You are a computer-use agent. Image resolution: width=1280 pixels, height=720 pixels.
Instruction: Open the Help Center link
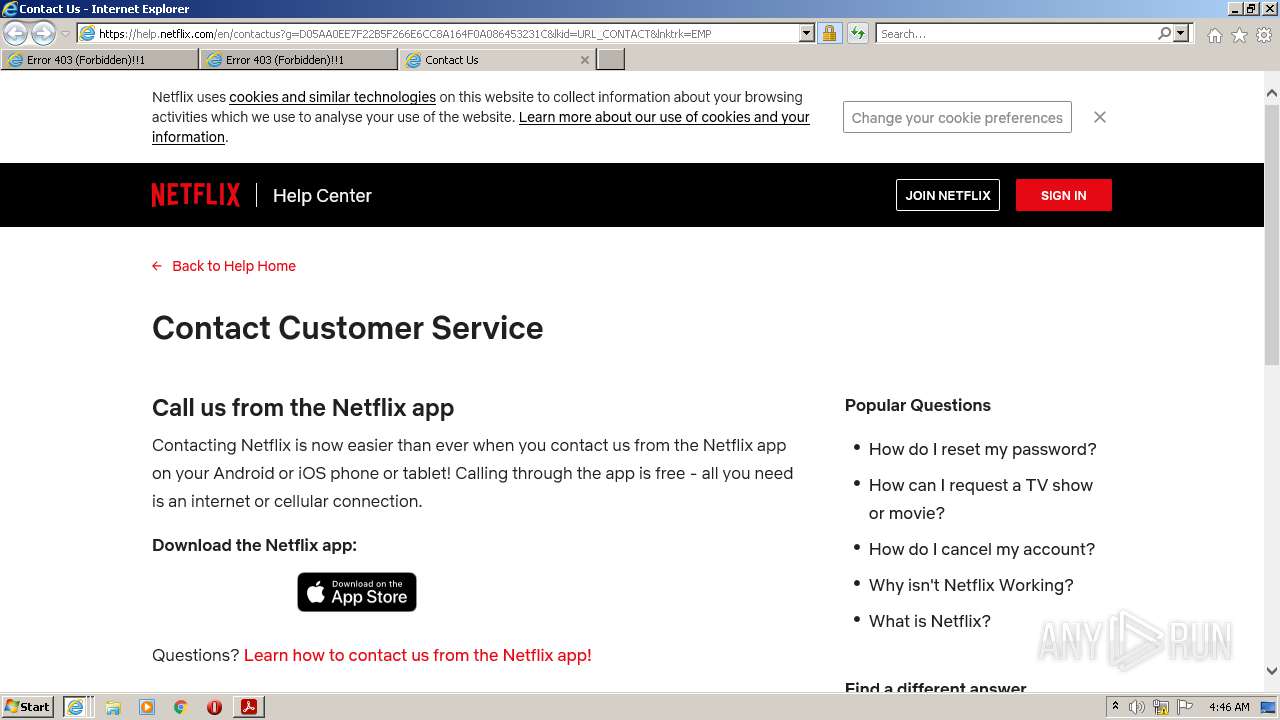pos(322,196)
